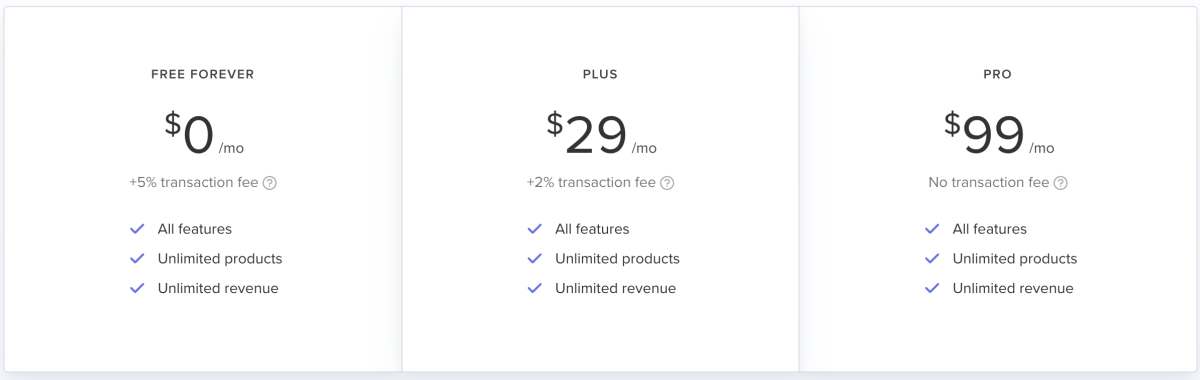The height and width of the screenshot is (380, 1200).
Task: Click checkmark next to Pro All features
Action: tap(932, 229)
